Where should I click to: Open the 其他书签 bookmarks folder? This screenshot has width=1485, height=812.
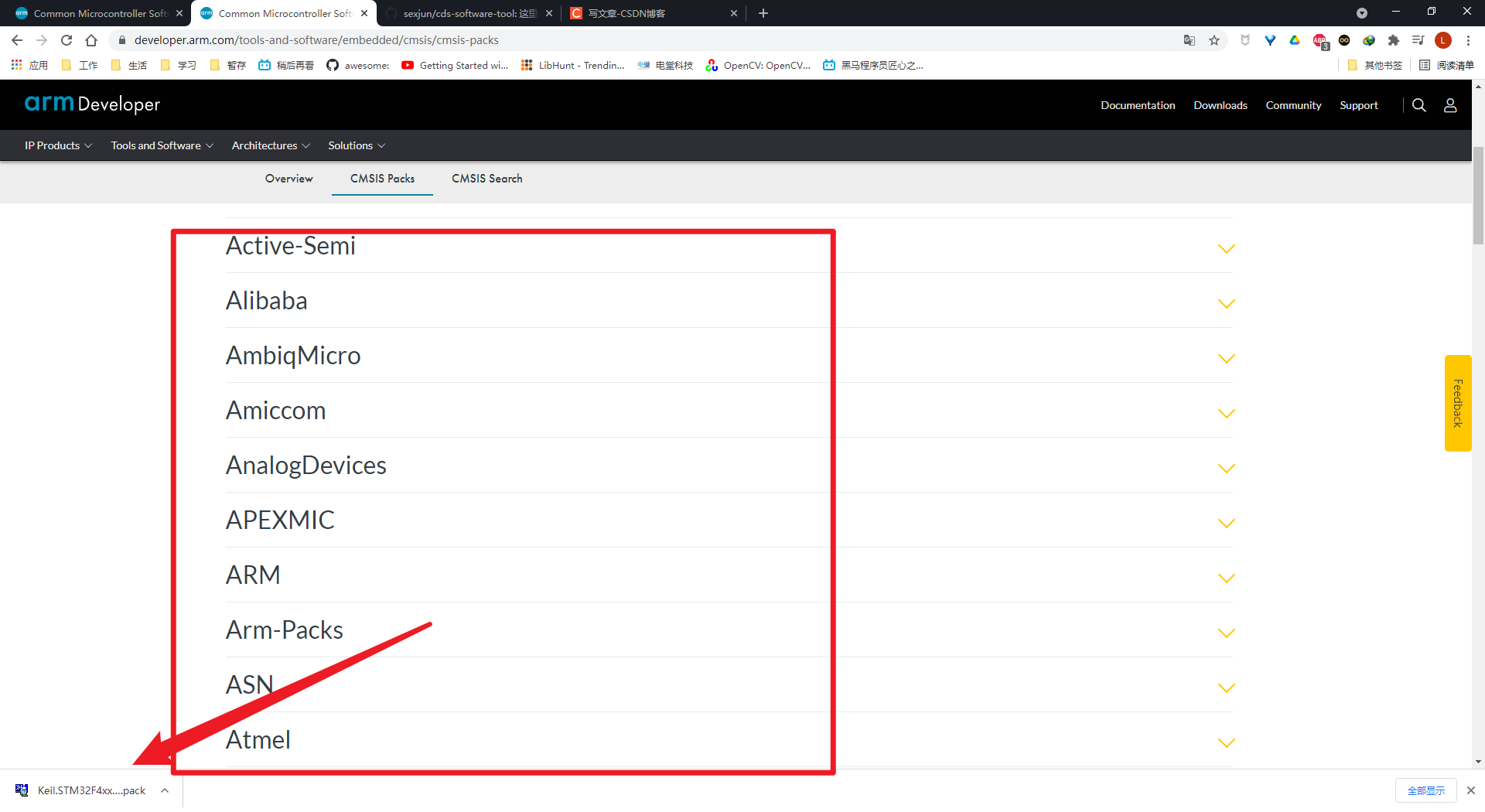[x=1374, y=65]
